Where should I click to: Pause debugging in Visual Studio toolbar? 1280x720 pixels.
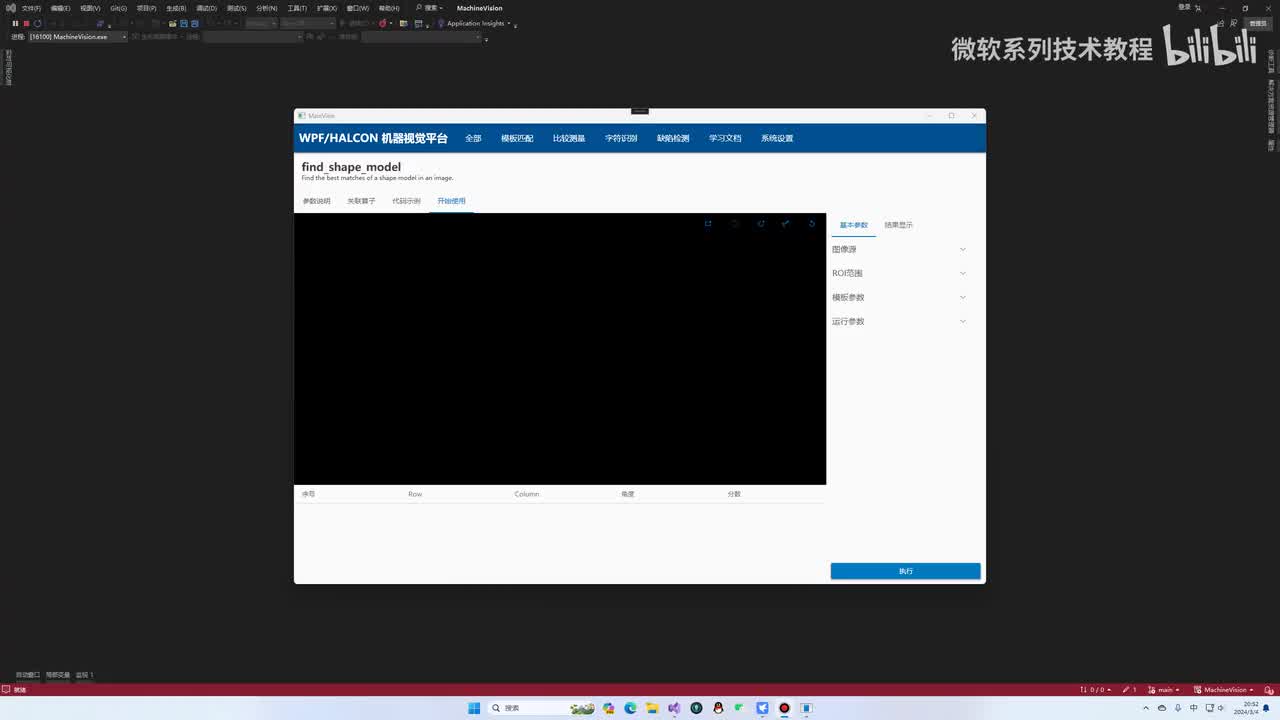pyautogui.click(x=15, y=23)
